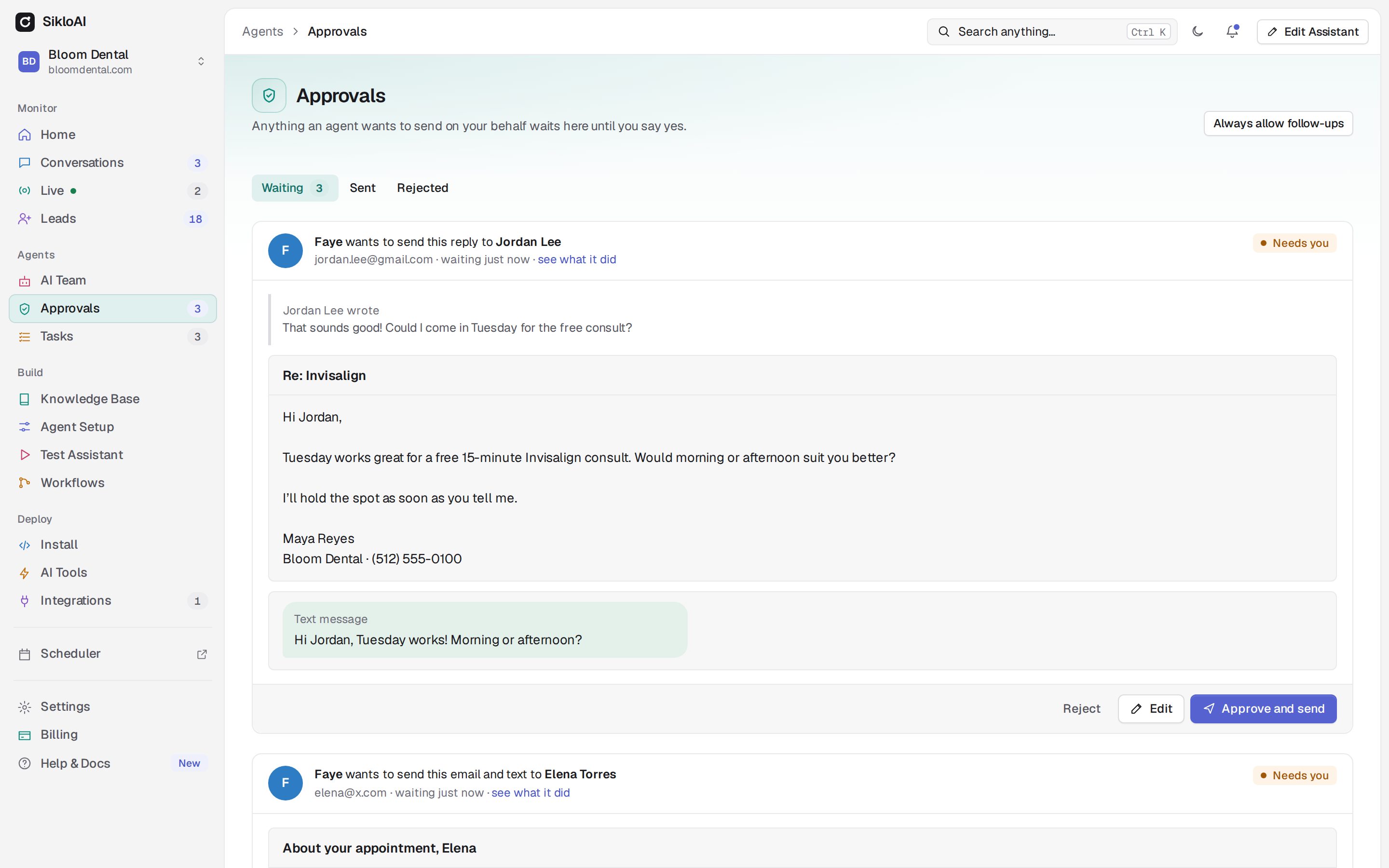Open Help & Docs
This screenshot has height=868, width=1389.
pyautogui.click(x=112, y=763)
